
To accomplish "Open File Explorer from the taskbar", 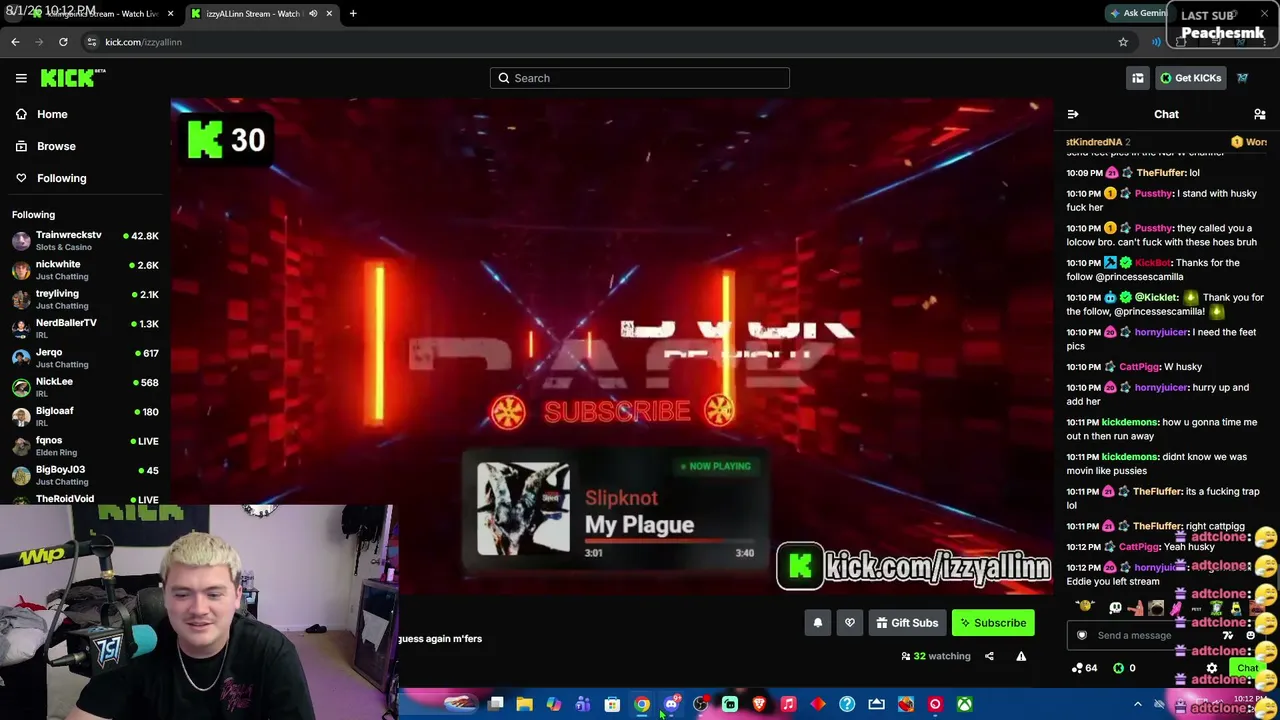I will pyautogui.click(x=524, y=704).
